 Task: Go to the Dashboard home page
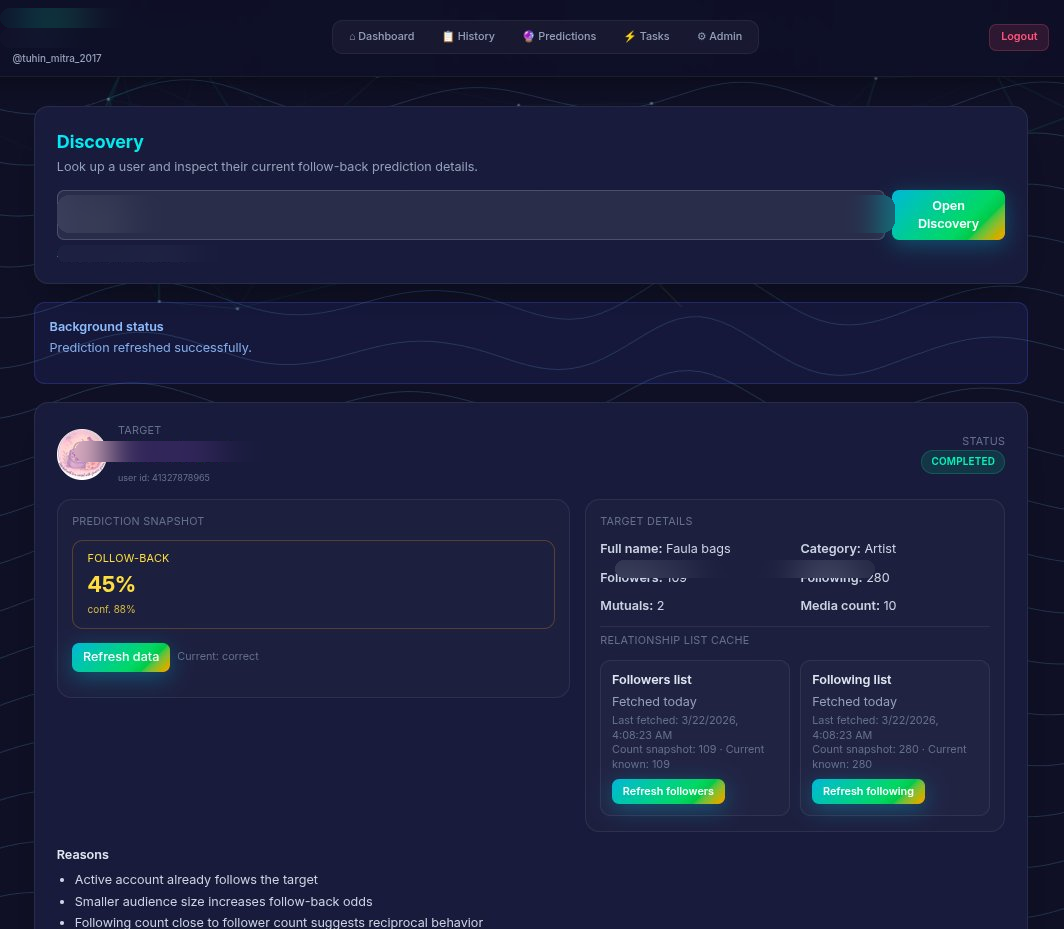[381, 37]
